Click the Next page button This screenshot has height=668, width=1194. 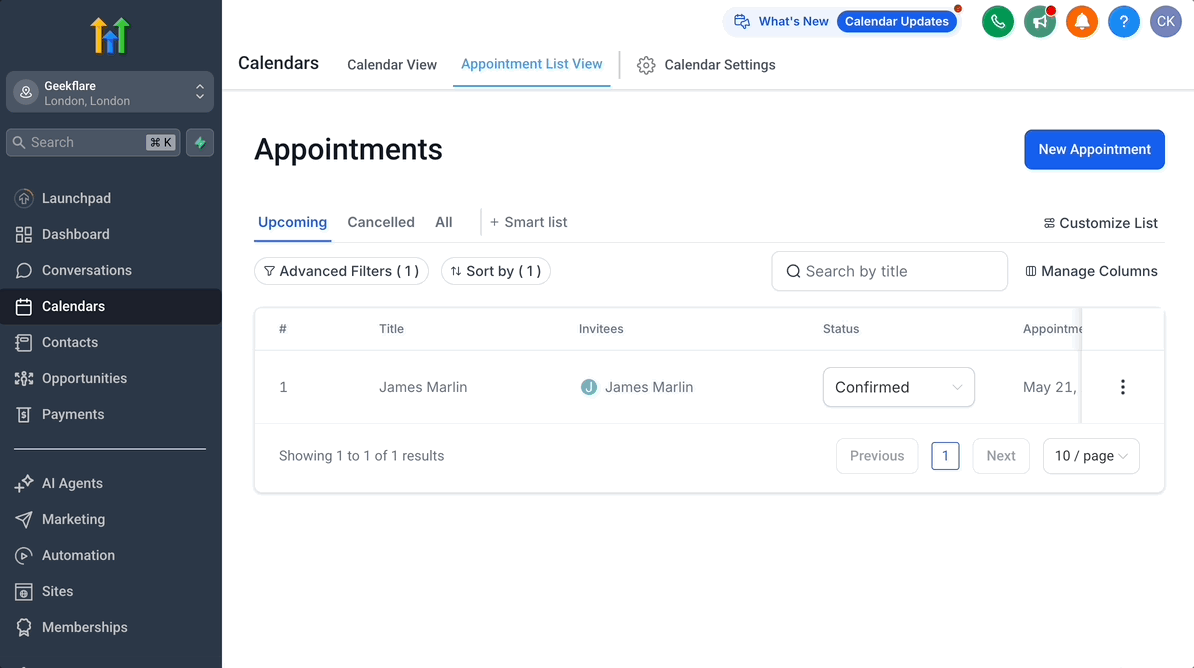(1001, 455)
